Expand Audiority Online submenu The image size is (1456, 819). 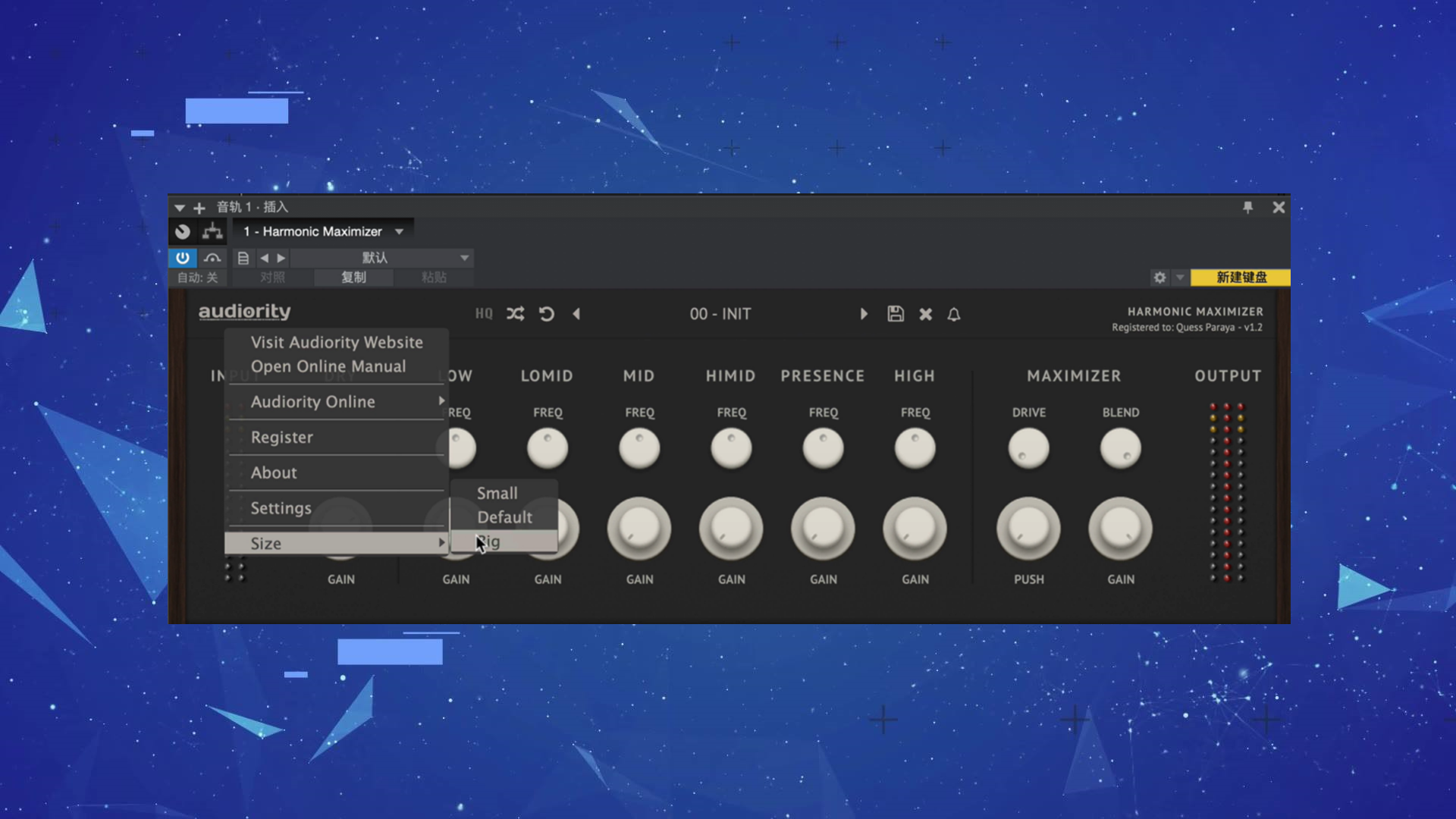[x=337, y=401]
